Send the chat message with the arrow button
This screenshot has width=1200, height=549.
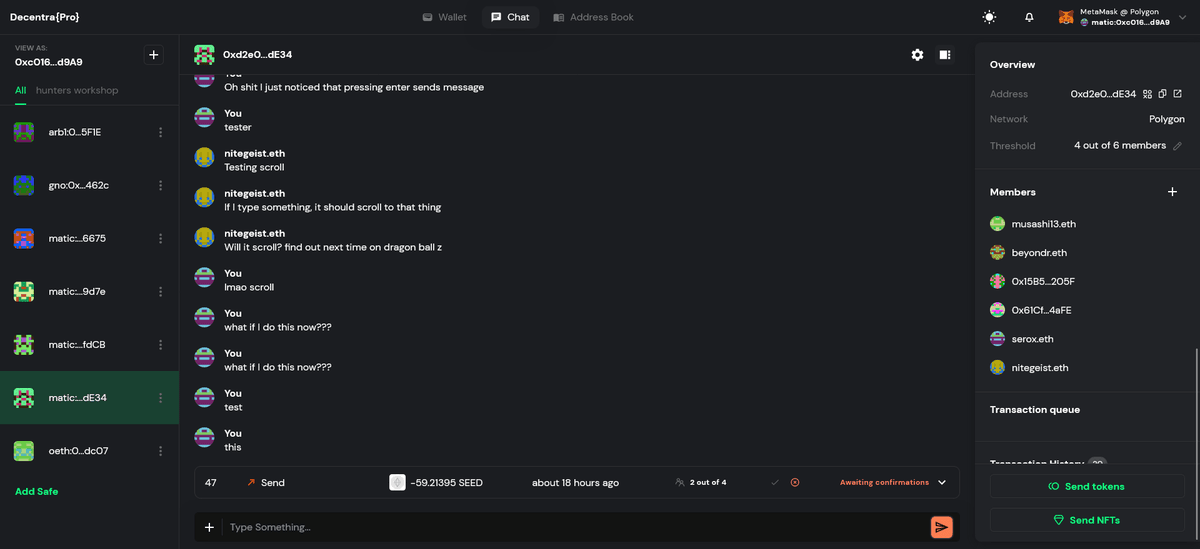point(941,527)
